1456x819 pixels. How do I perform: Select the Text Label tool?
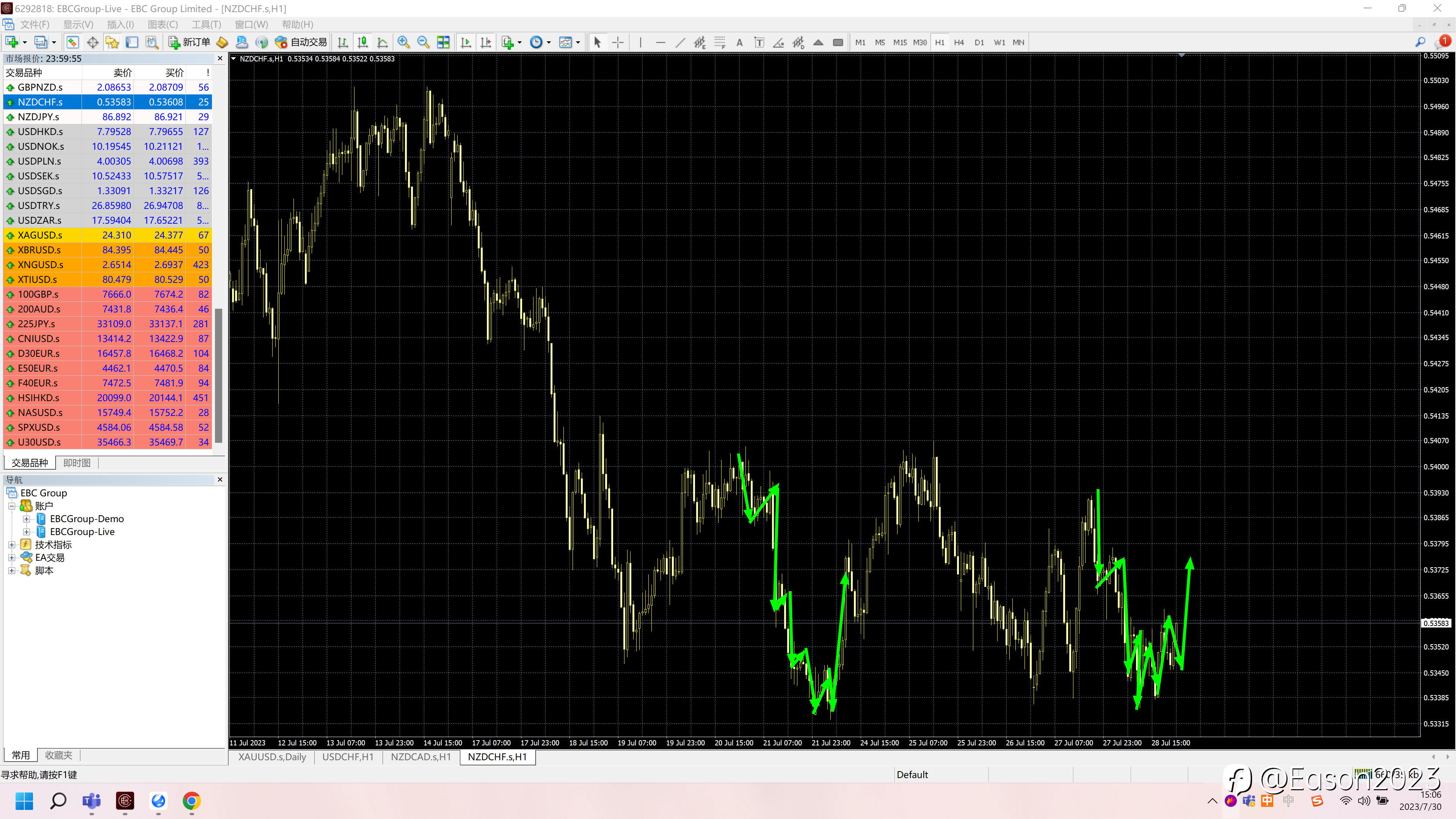click(759, 42)
